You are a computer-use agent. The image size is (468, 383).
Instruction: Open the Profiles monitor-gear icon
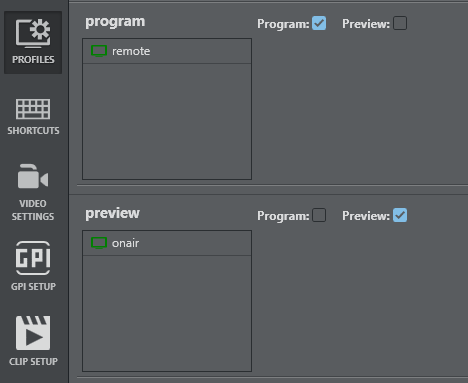33,33
